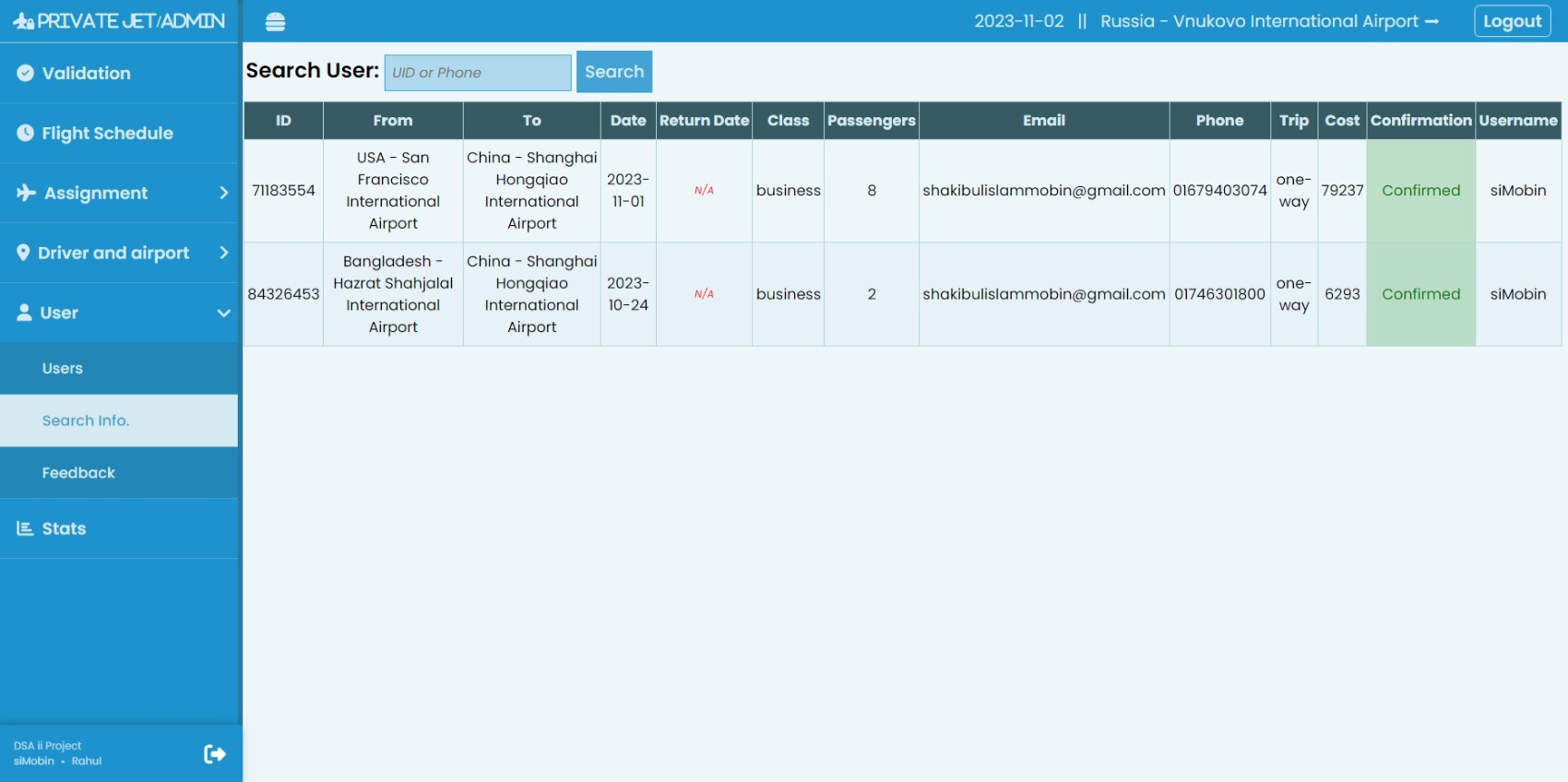The image size is (1568, 782).
Task: Click the Stats chart icon
Action: [25, 528]
